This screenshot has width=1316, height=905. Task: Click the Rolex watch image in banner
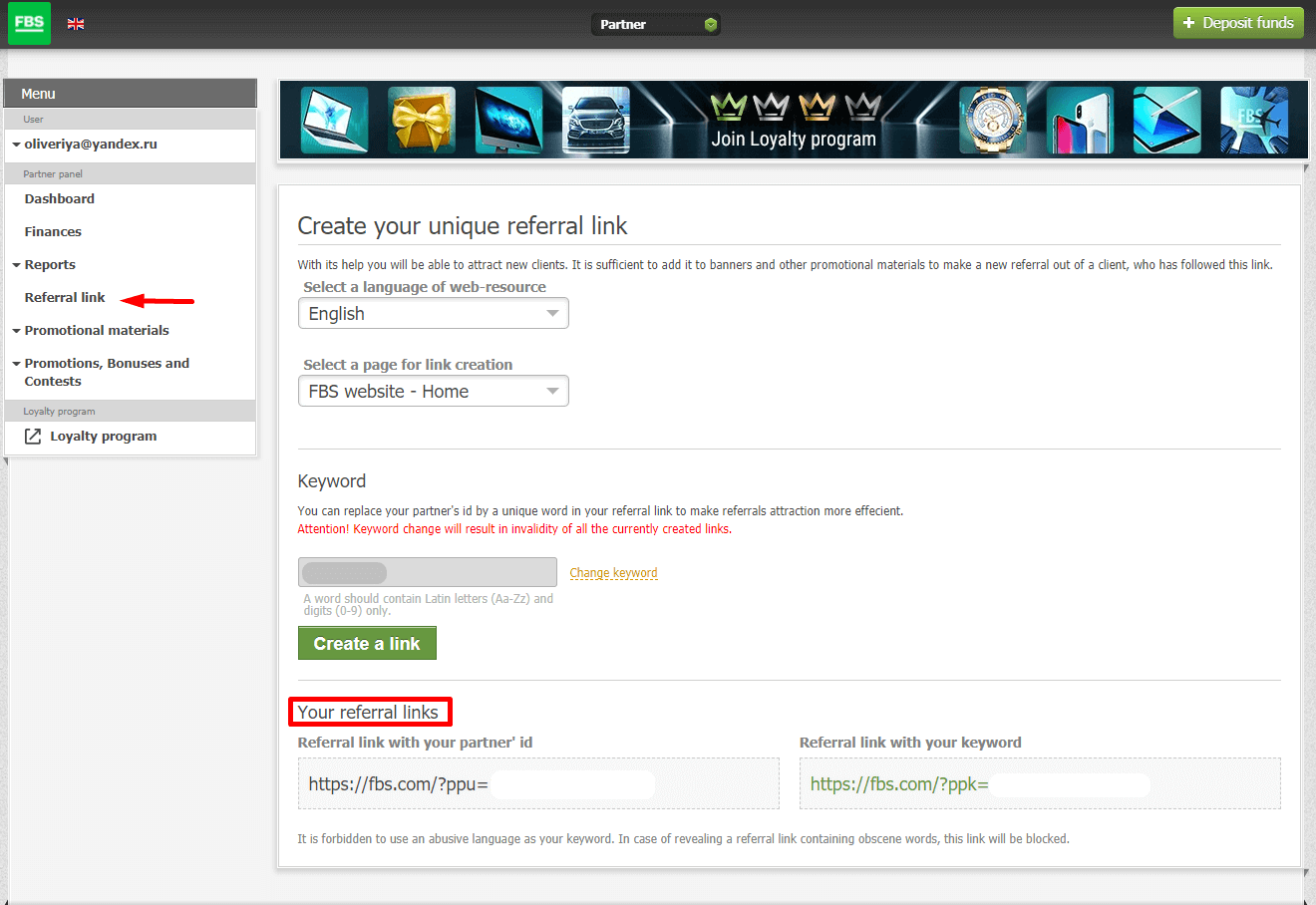pos(993,121)
